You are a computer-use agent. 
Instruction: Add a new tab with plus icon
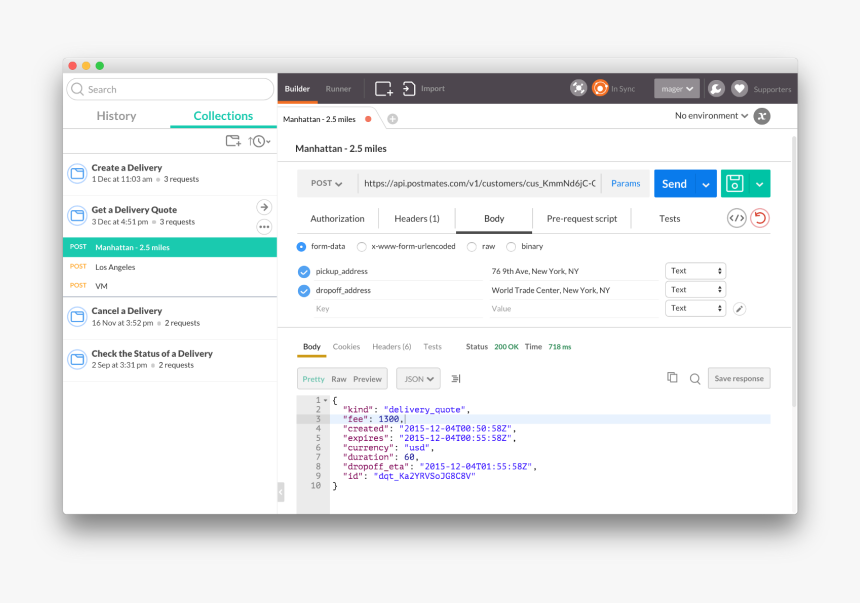[x=393, y=119]
